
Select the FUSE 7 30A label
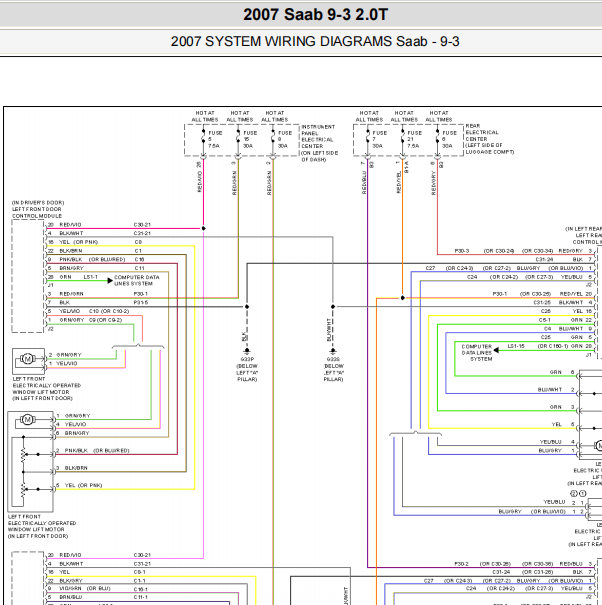pyautogui.click(x=379, y=139)
